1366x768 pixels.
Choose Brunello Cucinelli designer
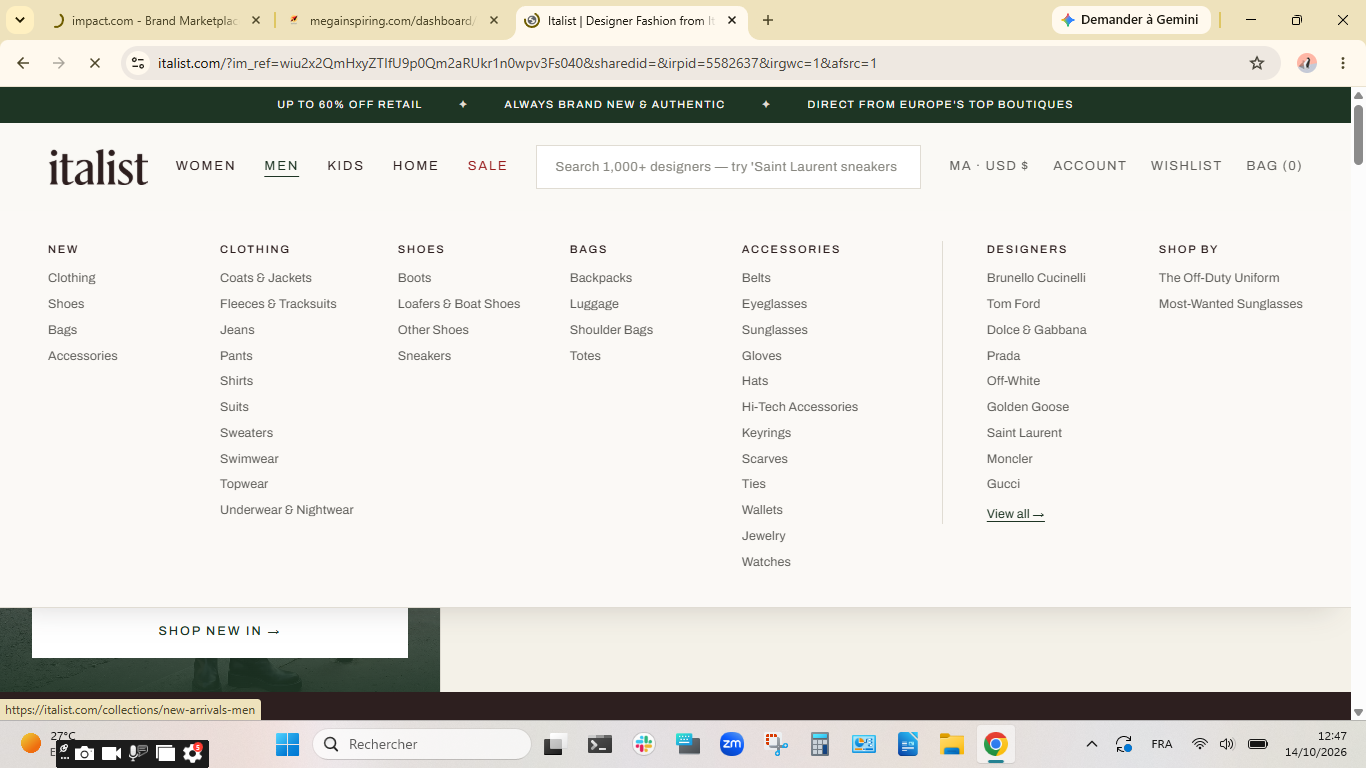(1036, 278)
